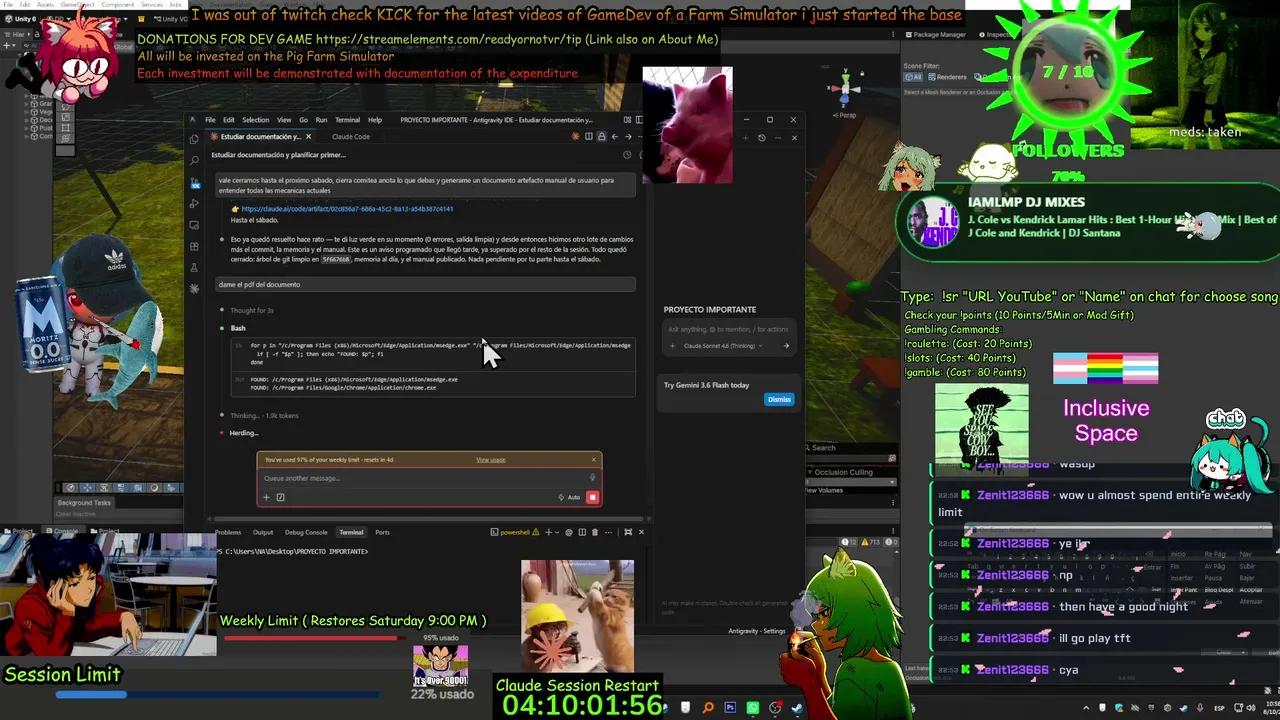Screen dimensions: 1280x720
Task: Open Run and Debug in the activity bar
Action: 194,204
